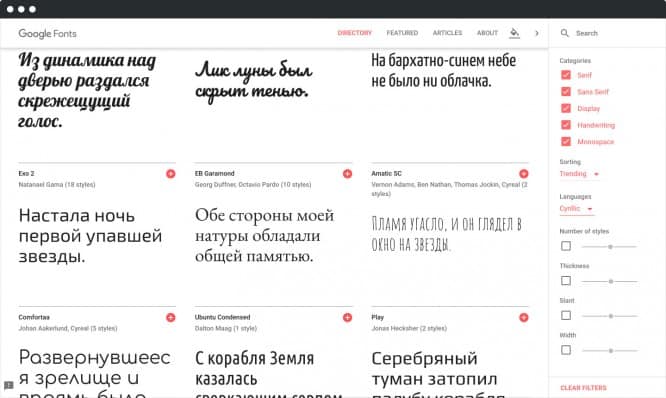The width and height of the screenshot is (666, 398).
Task: Click 'Natanael Gama (18 styles)' text
Action: click(57, 184)
